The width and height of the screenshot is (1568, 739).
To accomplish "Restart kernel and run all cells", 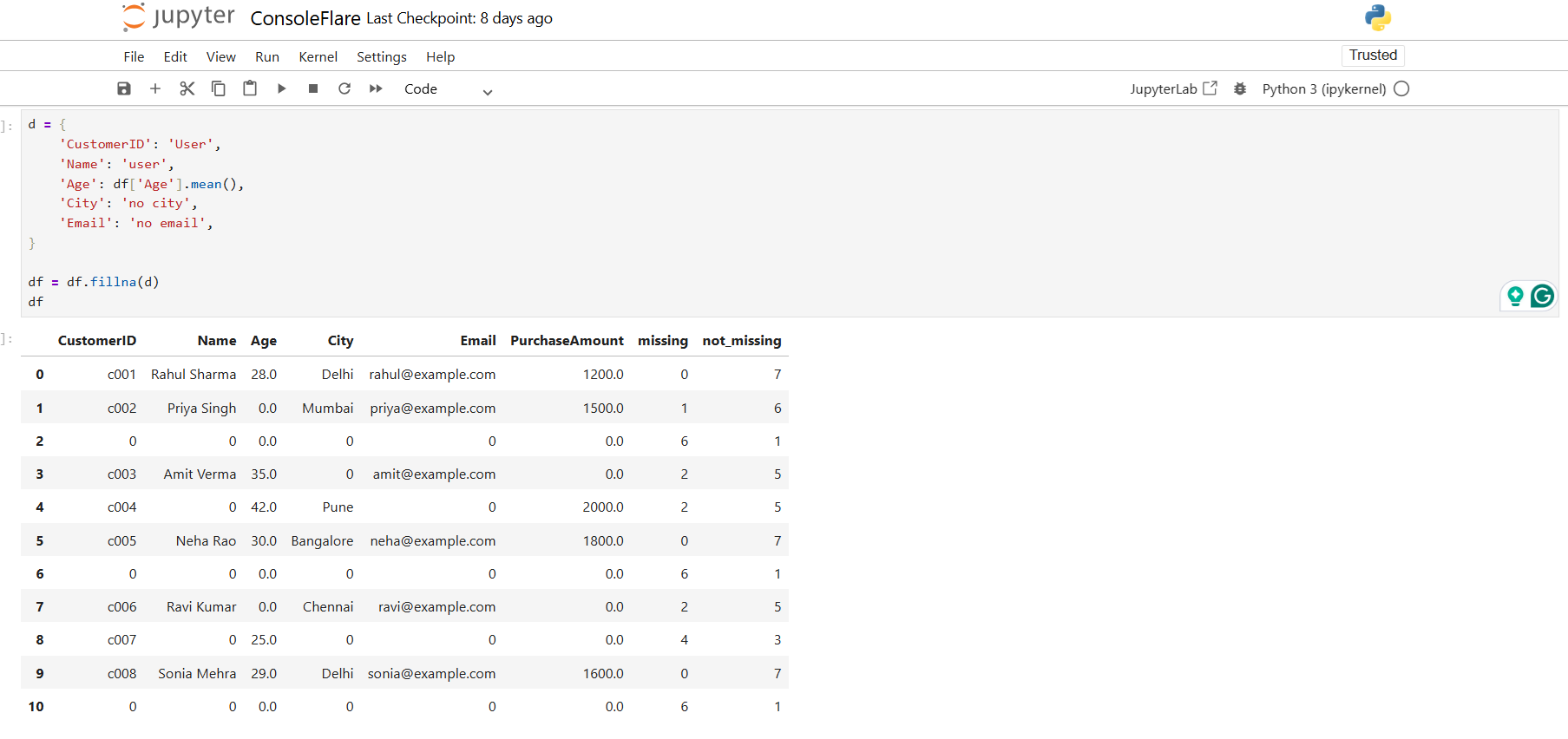I will click(x=376, y=88).
